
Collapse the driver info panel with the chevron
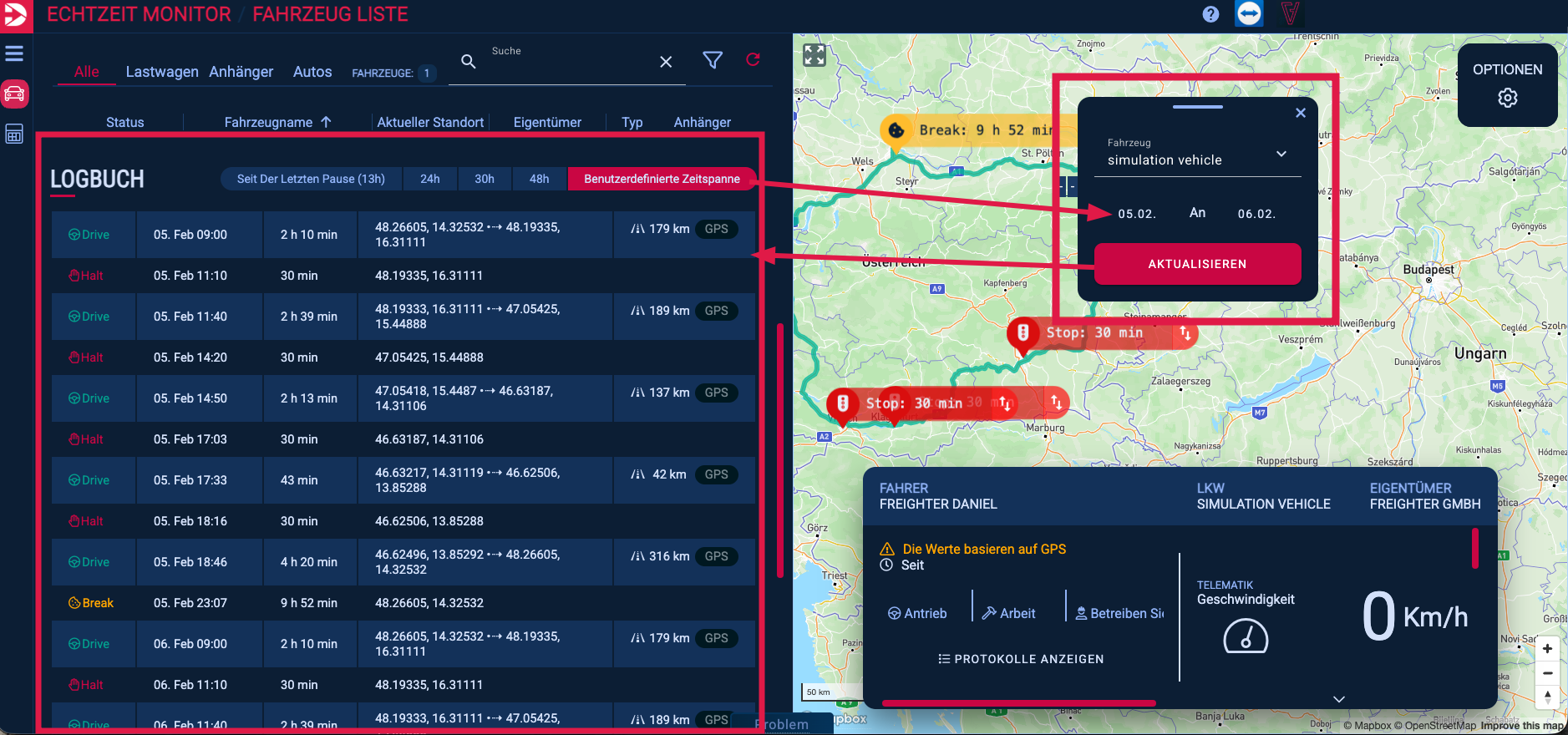(1338, 699)
